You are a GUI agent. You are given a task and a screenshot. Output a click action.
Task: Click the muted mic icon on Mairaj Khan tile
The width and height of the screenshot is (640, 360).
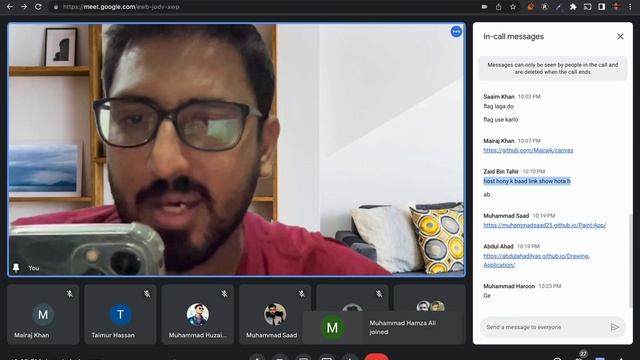click(x=70, y=293)
